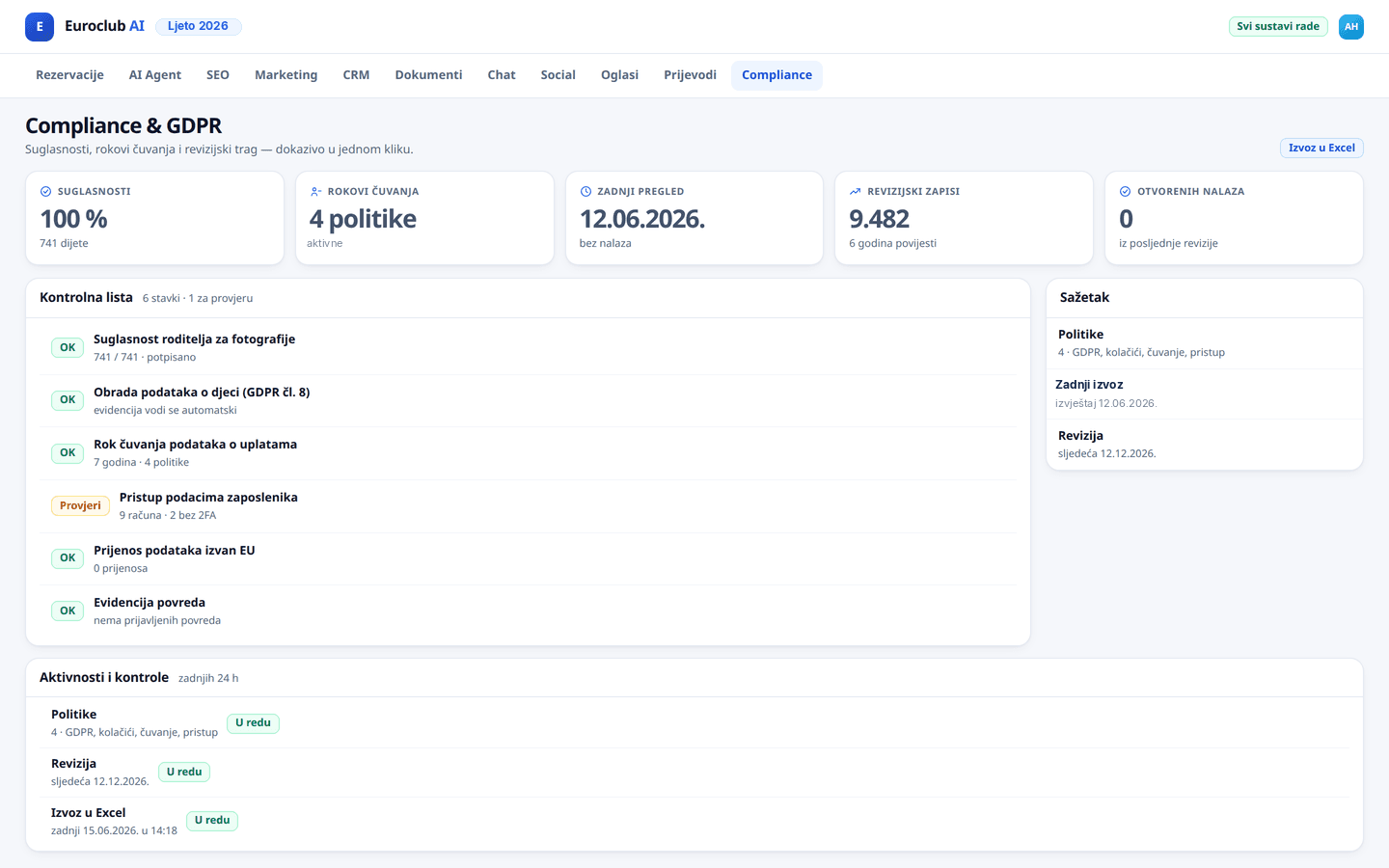Image resolution: width=1389 pixels, height=868 pixels.
Task: Click OK badge for Prijenos podataka izvan EU
Action: pyautogui.click(x=68, y=558)
